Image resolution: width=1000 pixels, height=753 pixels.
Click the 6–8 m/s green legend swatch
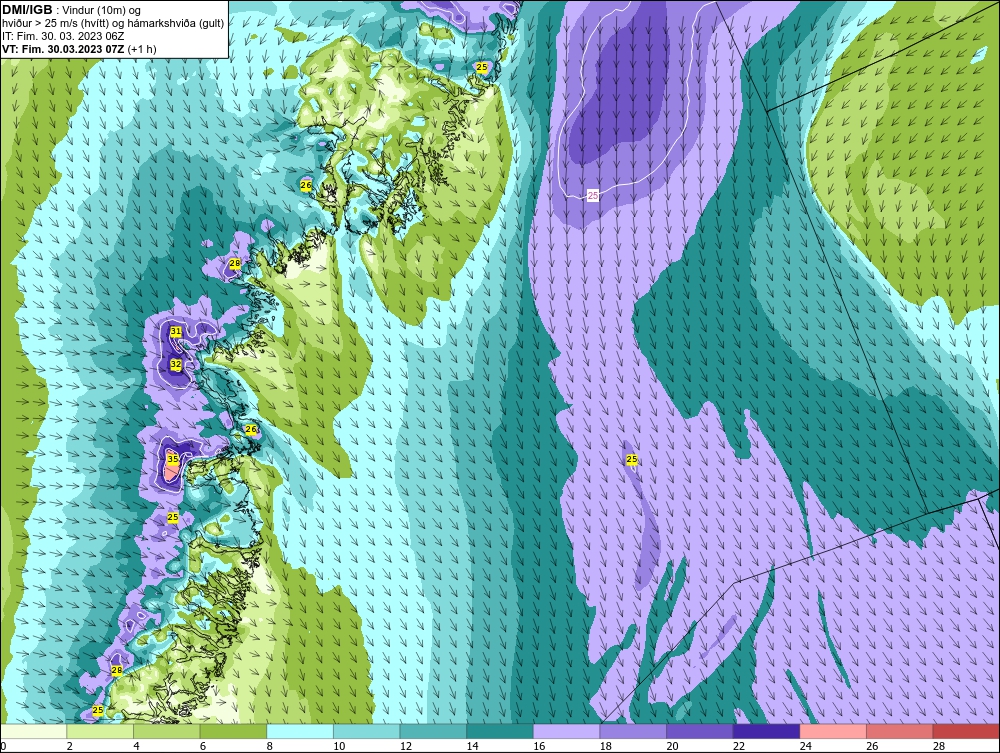pos(233,731)
